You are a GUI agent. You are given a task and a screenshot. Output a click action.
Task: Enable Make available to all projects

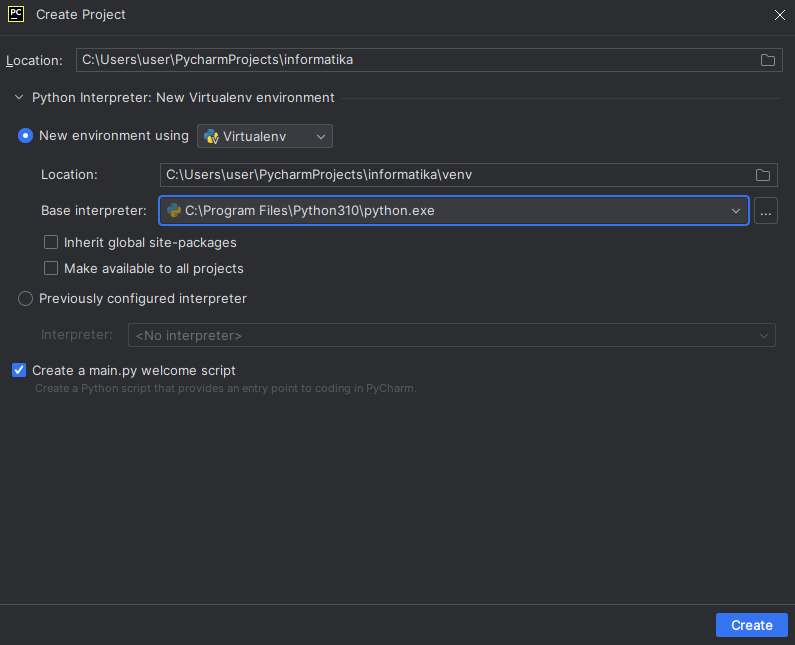[x=51, y=268]
